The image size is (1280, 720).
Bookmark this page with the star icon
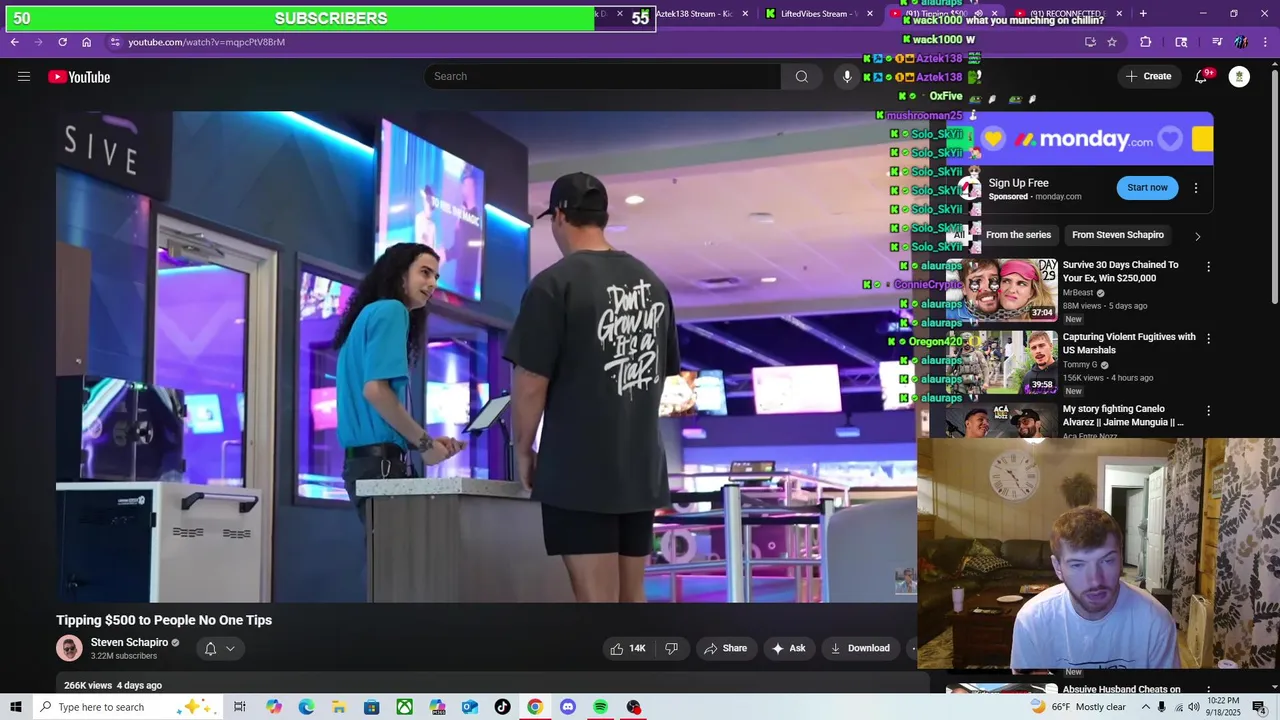click(1112, 42)
